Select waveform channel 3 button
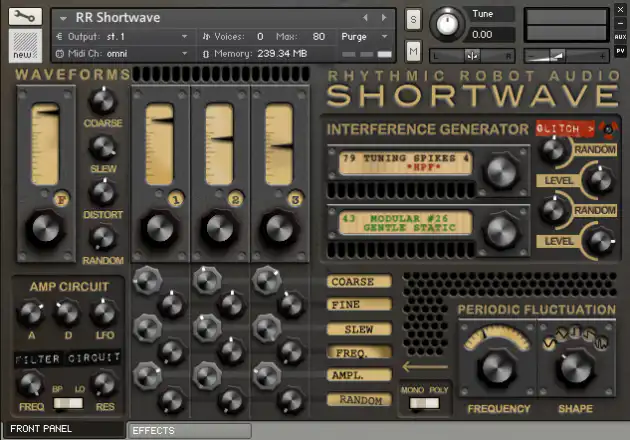This screenshot has width=630, height=440. click(295, 199)
